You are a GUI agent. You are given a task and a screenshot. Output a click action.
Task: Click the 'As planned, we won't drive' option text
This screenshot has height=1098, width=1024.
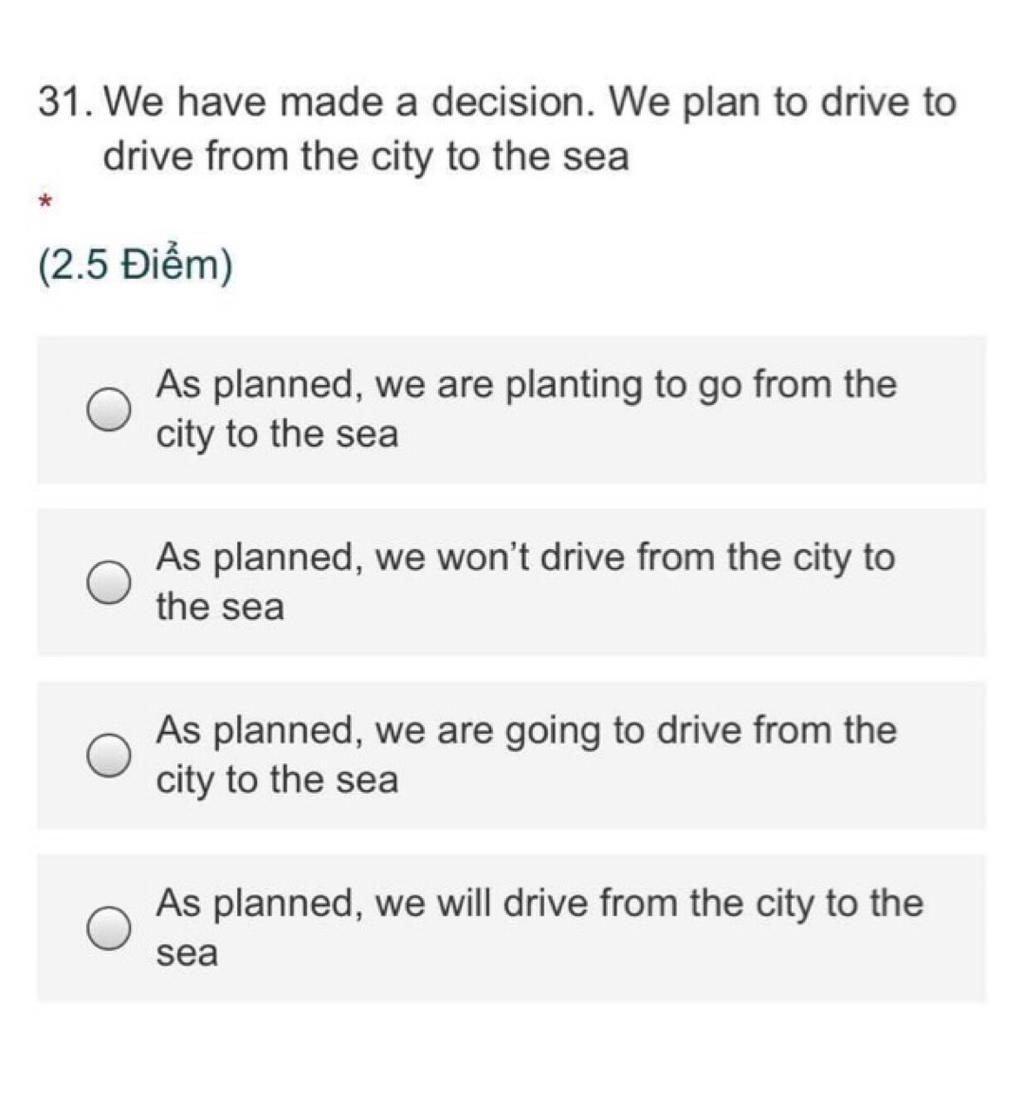click(x=525, y=582)
